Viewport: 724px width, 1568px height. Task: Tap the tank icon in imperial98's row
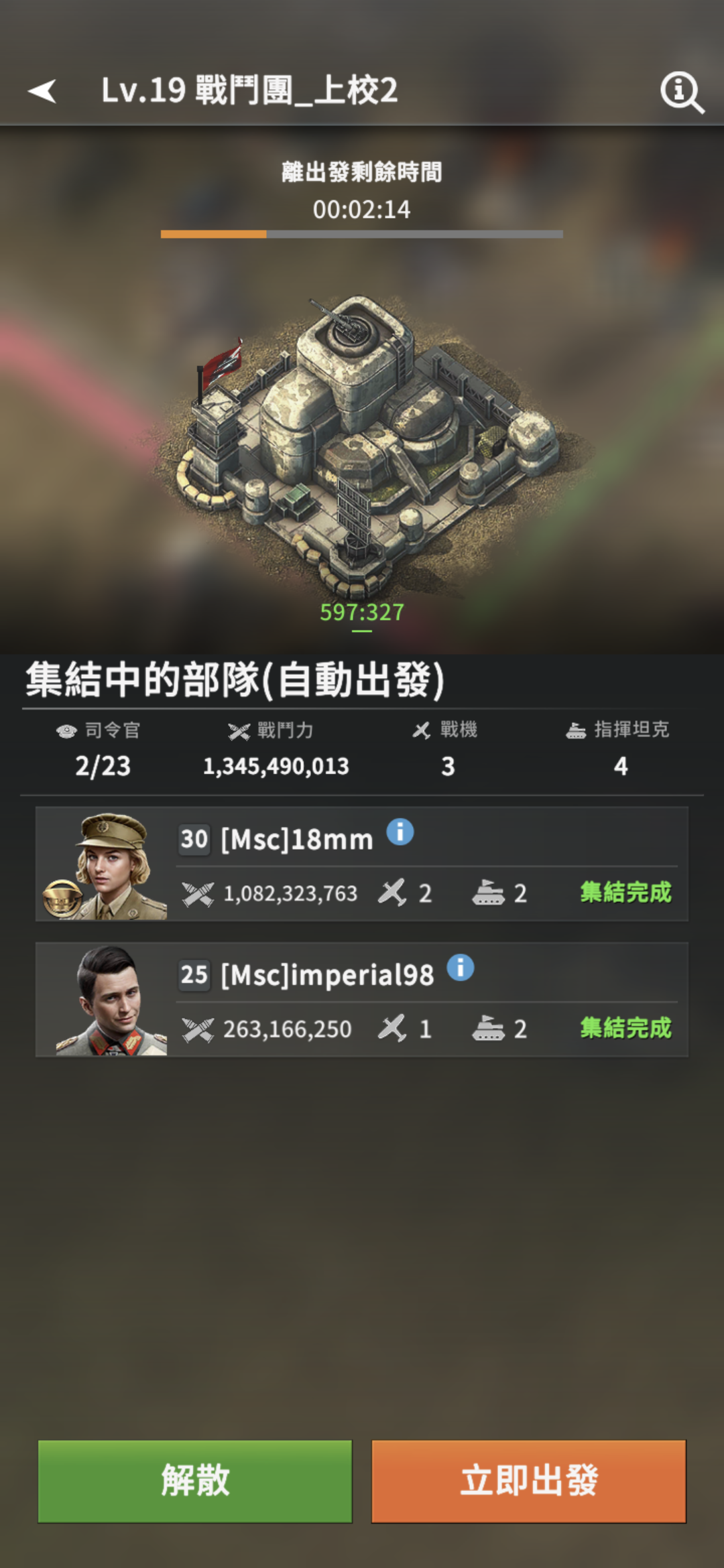[488, 1028]
